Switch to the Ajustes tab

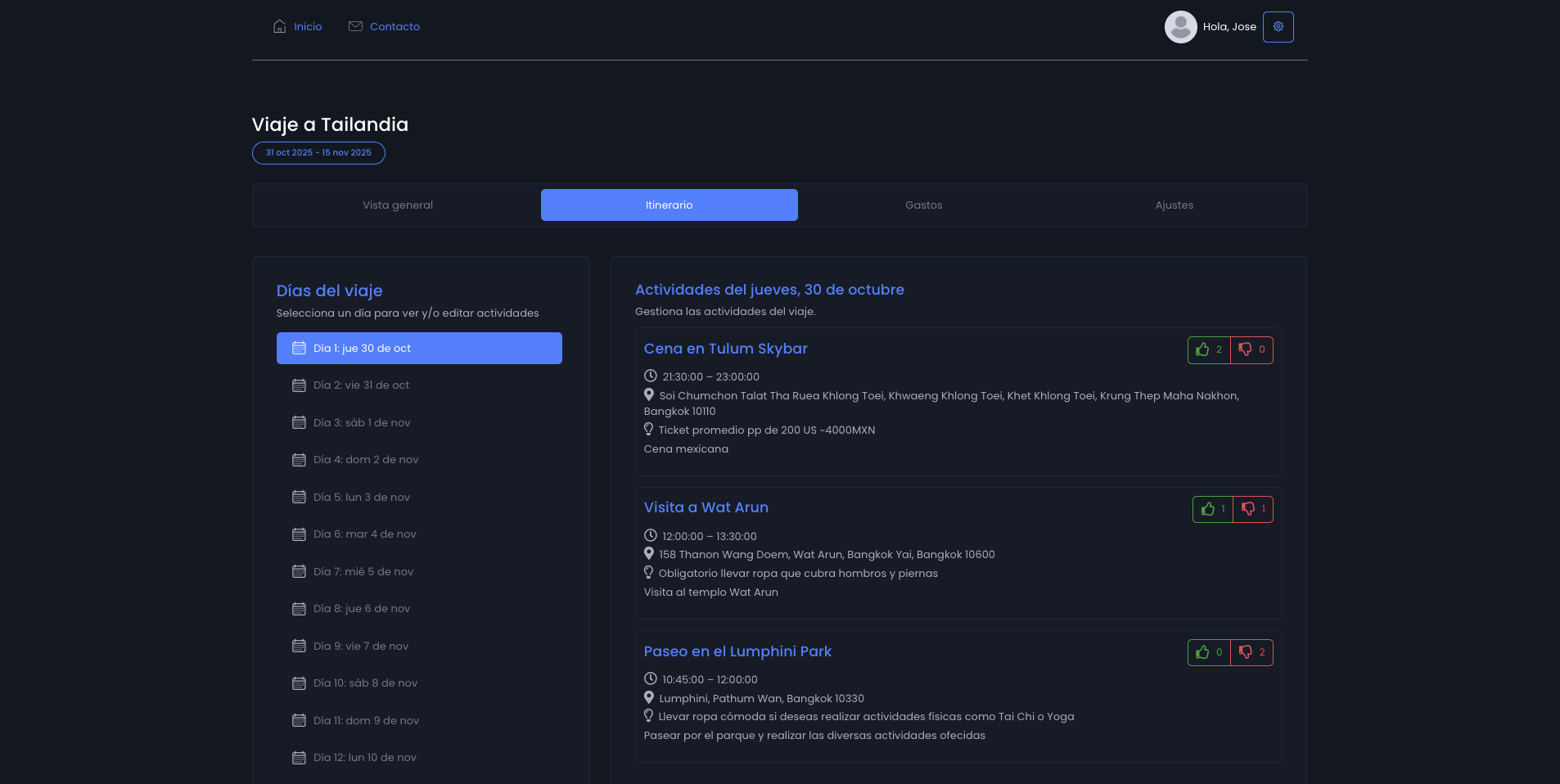[x=1174, y=205]
